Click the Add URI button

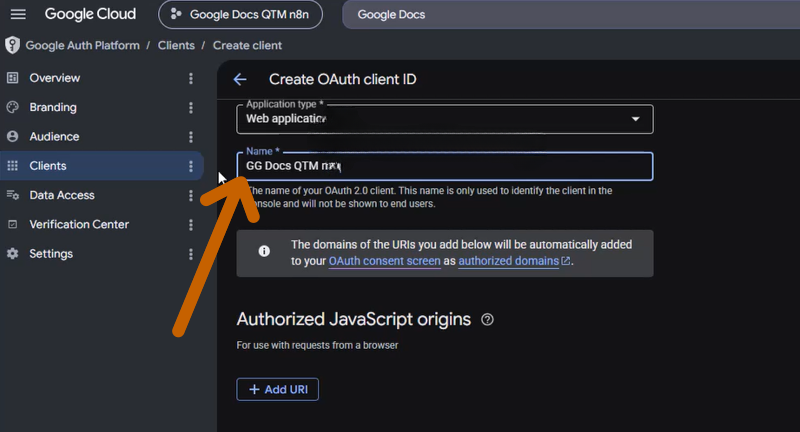278,390
